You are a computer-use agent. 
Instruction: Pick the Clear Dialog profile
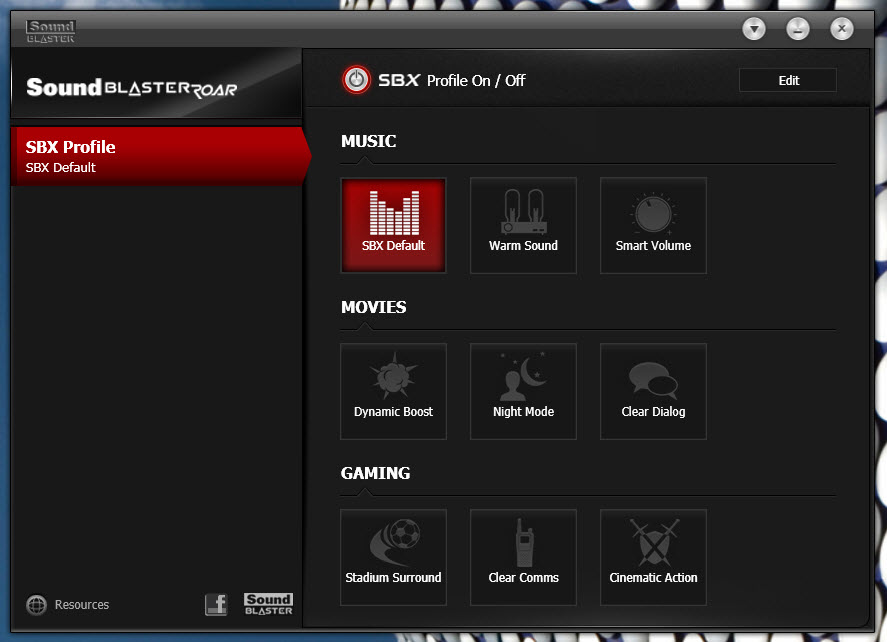(653, 391)
